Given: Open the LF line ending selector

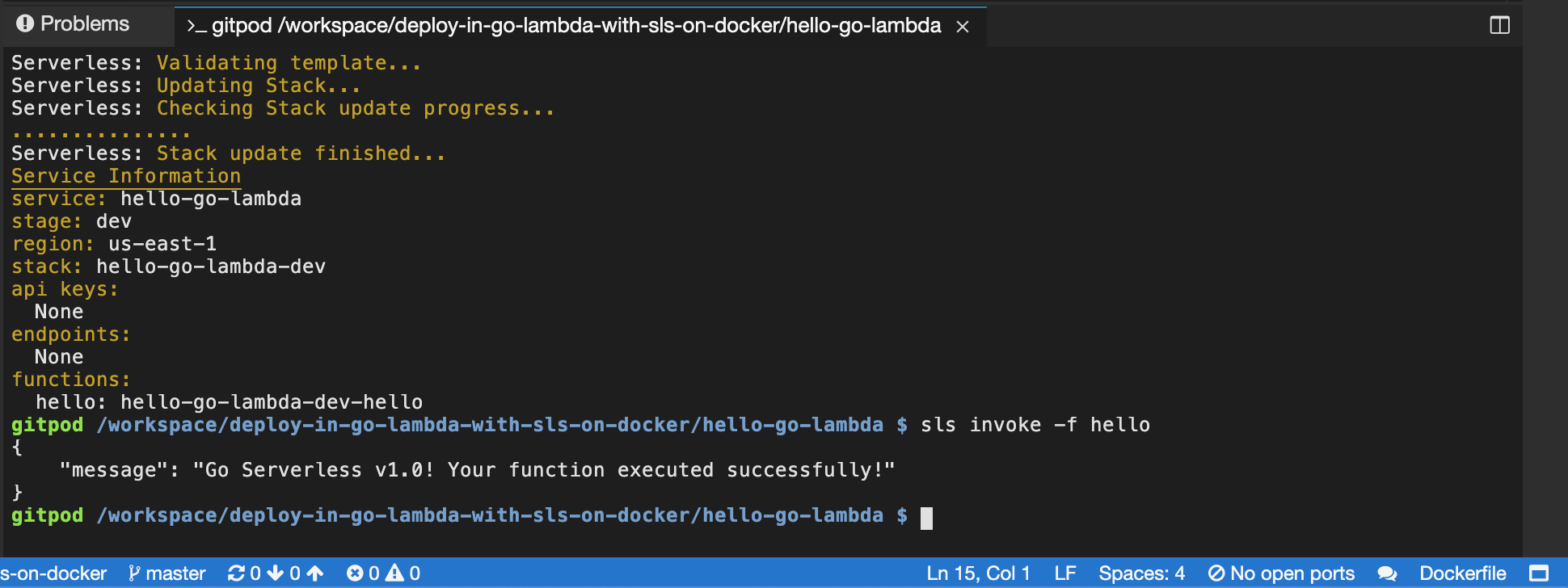Looking at the screenshot, I should (1065, 573).
